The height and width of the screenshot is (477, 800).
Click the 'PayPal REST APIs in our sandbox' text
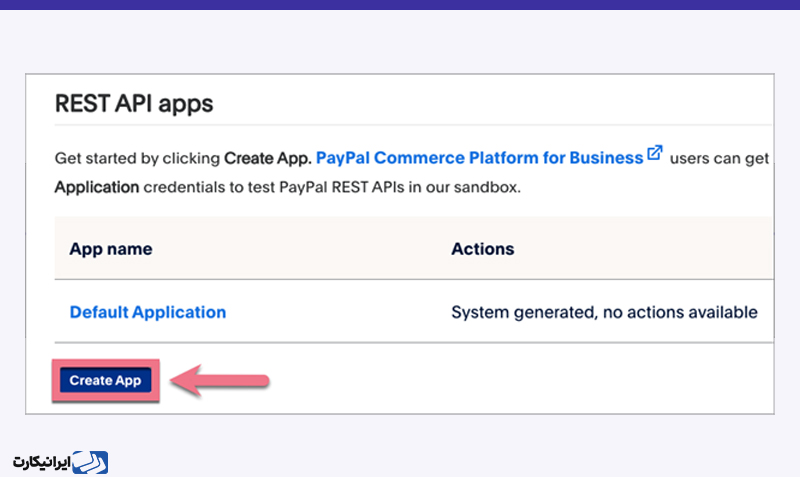pos(399,187)
